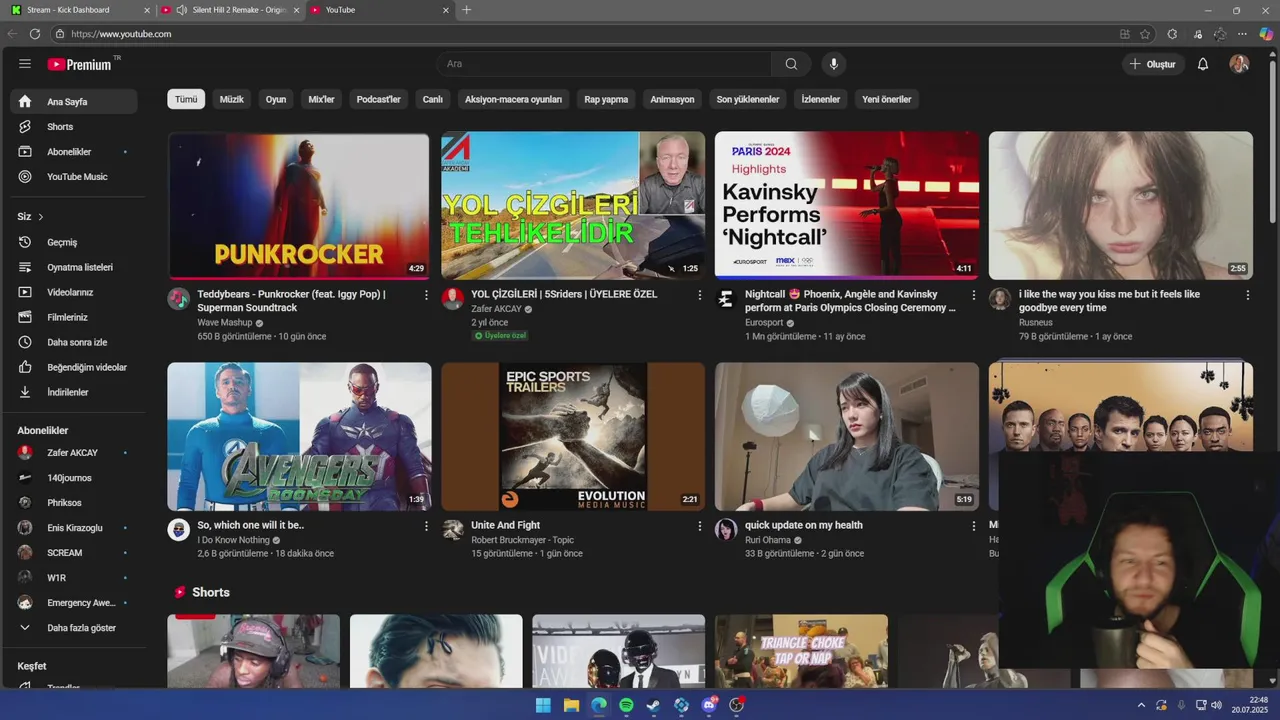The height and width of the screenshot is (720, 1280).
Task: Select the Mix'ler filter chip
Action: point(322,99)
